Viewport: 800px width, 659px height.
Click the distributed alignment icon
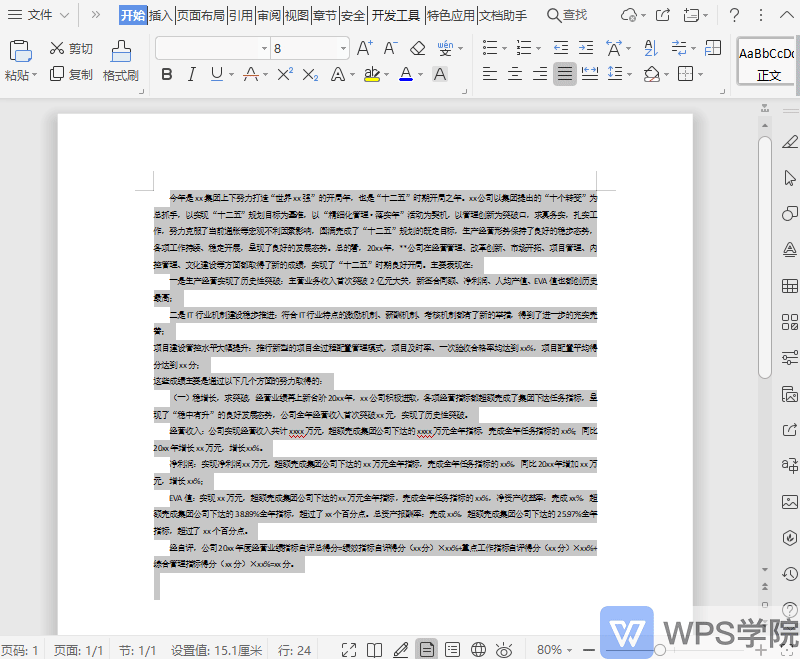[x=590, y=74]
